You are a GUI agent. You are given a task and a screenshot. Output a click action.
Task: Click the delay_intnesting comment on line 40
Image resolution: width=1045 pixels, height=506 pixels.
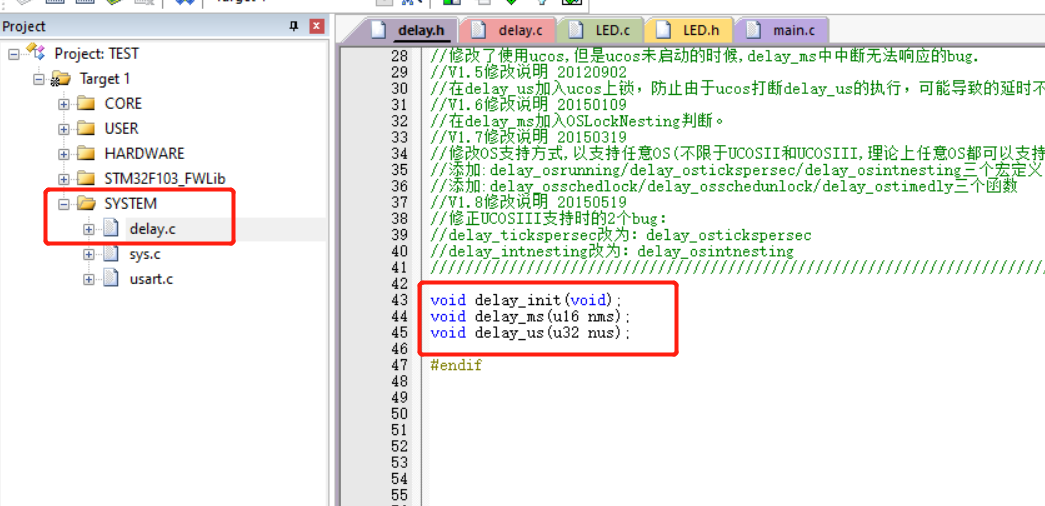pos(612,251)
